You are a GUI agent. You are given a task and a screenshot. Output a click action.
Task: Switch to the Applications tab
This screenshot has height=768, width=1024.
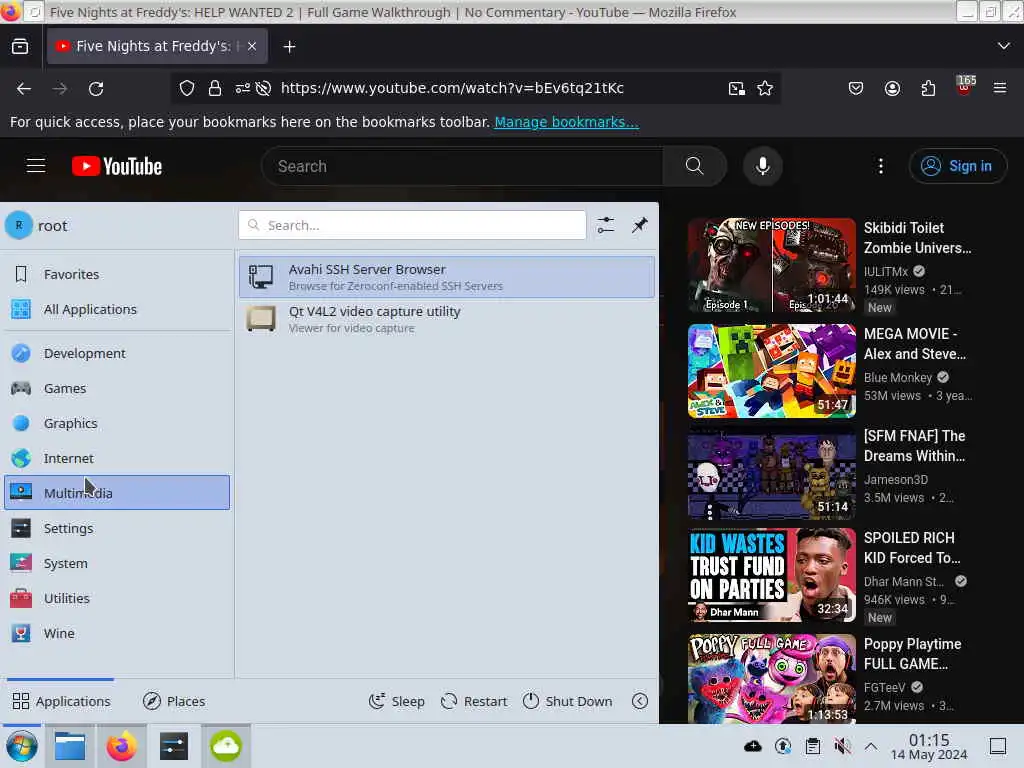click(x=61, y=701)
